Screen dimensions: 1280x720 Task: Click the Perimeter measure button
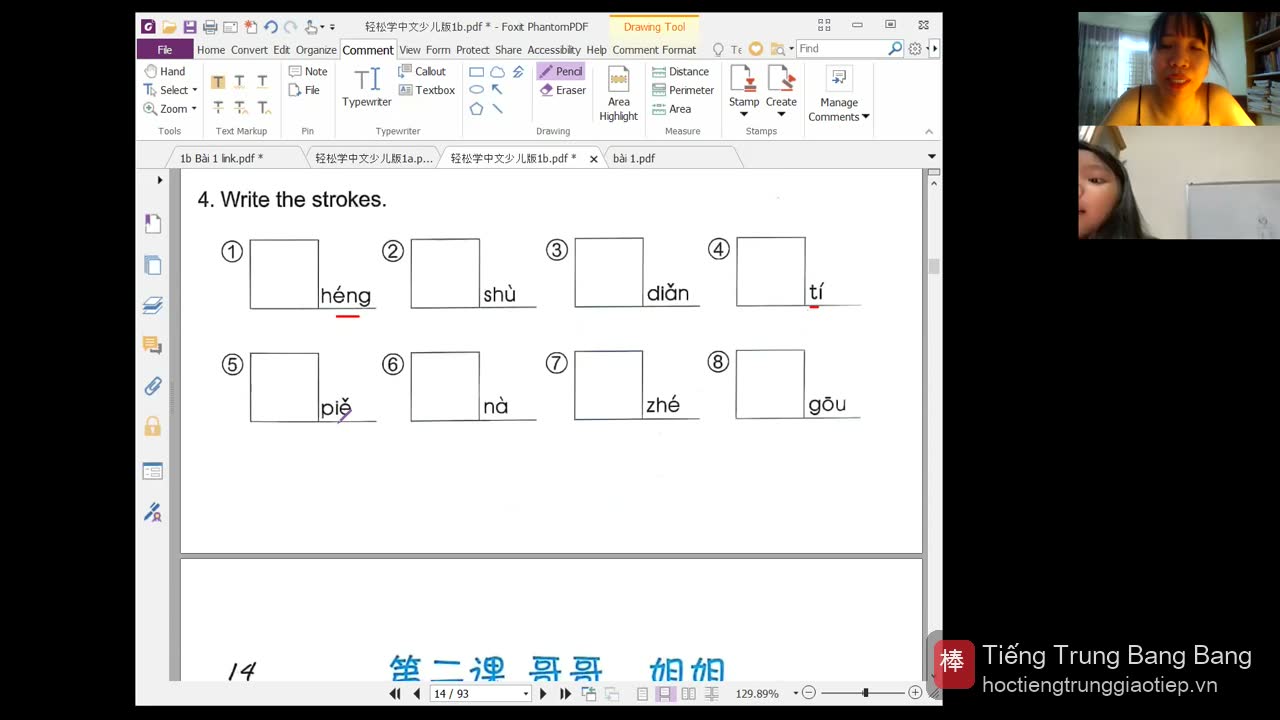[683, 90]
